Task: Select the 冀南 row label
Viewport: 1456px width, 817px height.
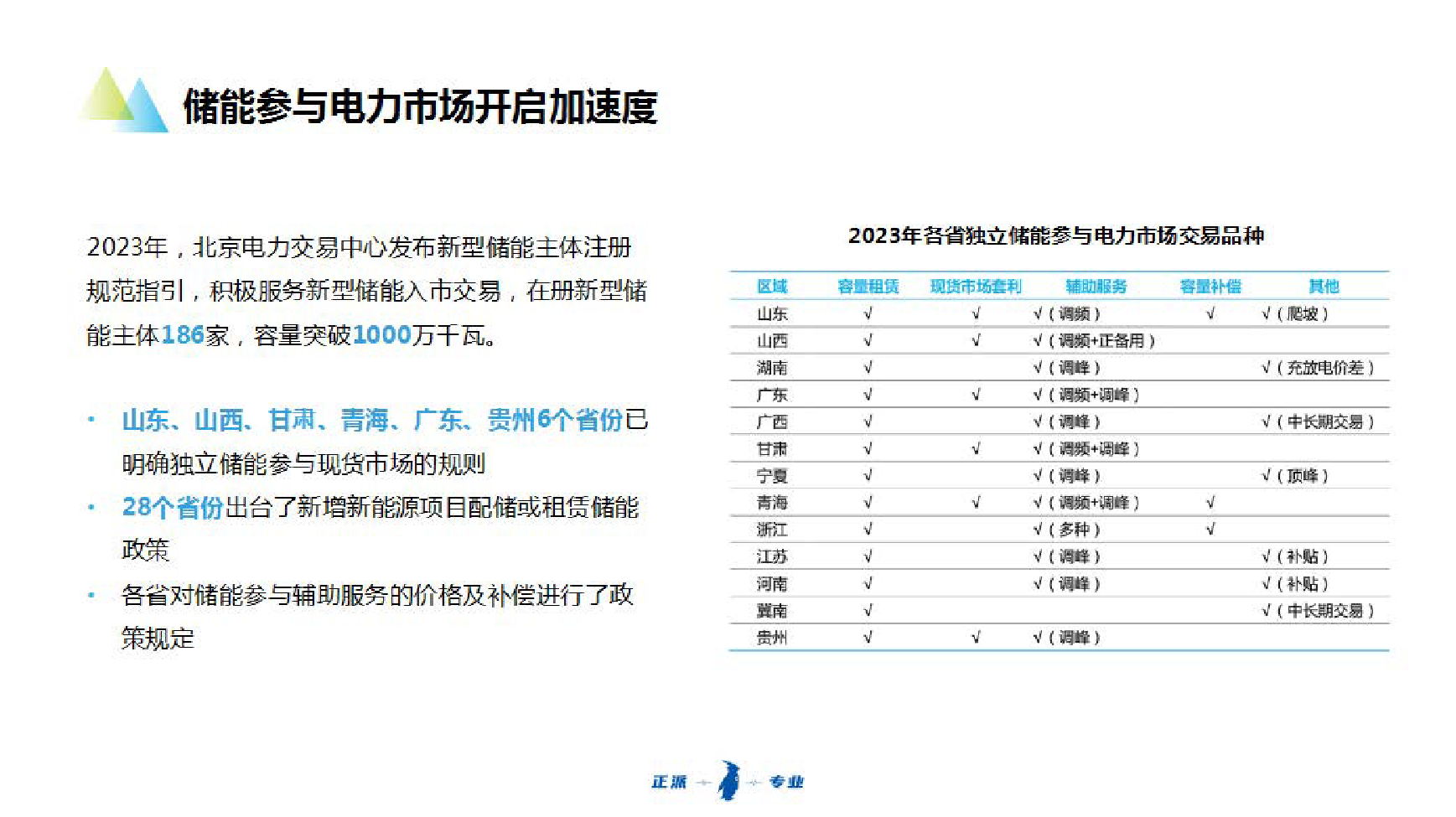Action: click(x=772, y=610)
